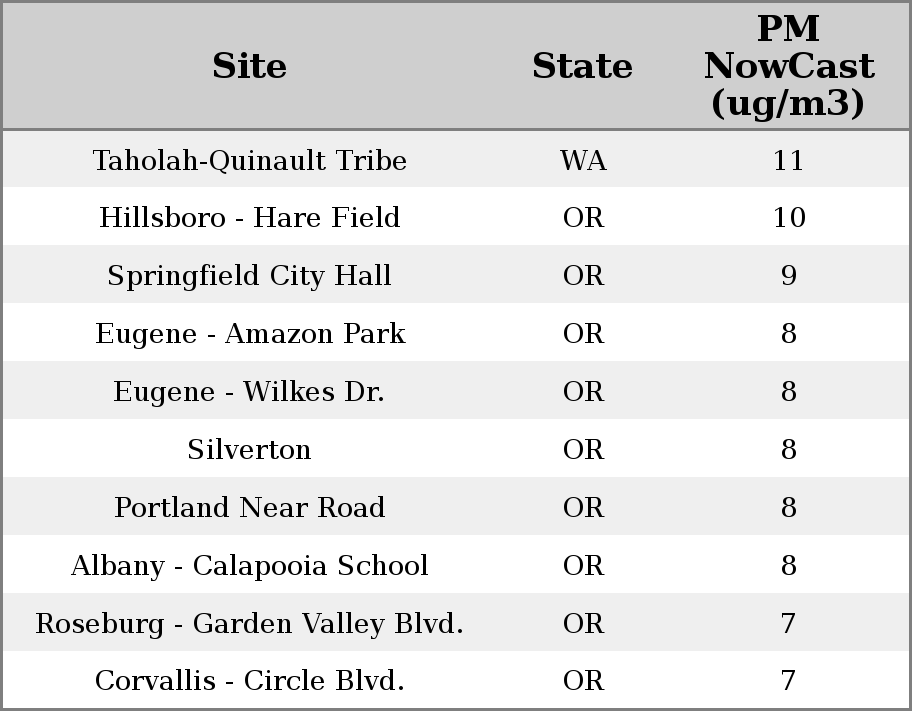
Task: Click Roseburg - Garden Valley Blvd. site
Action: click(249, 624)
